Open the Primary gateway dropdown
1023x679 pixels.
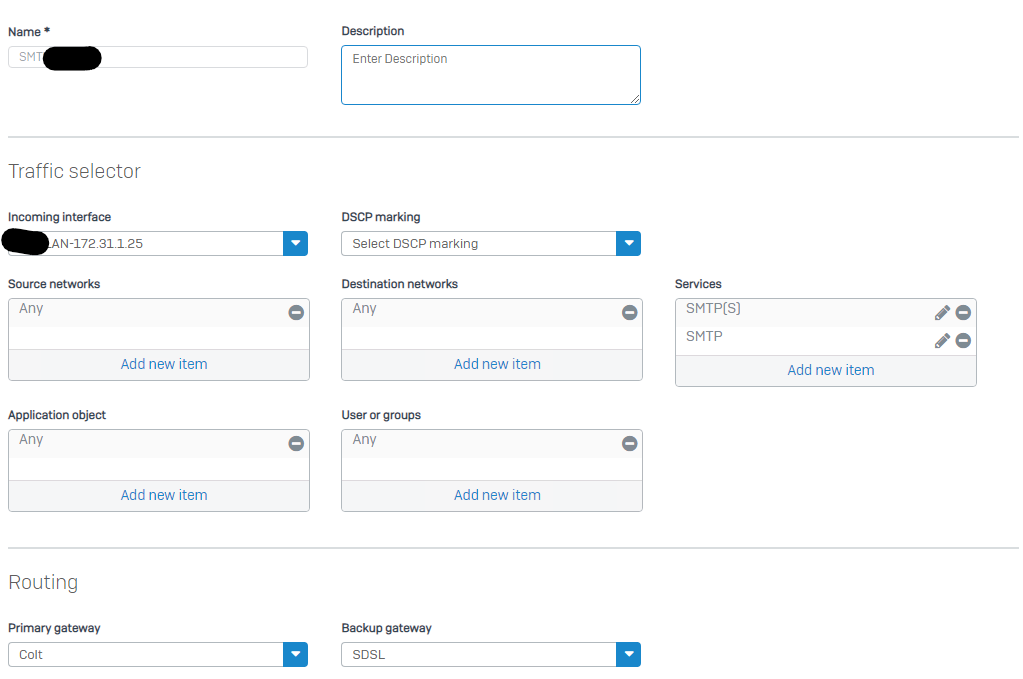coord(296,654)
